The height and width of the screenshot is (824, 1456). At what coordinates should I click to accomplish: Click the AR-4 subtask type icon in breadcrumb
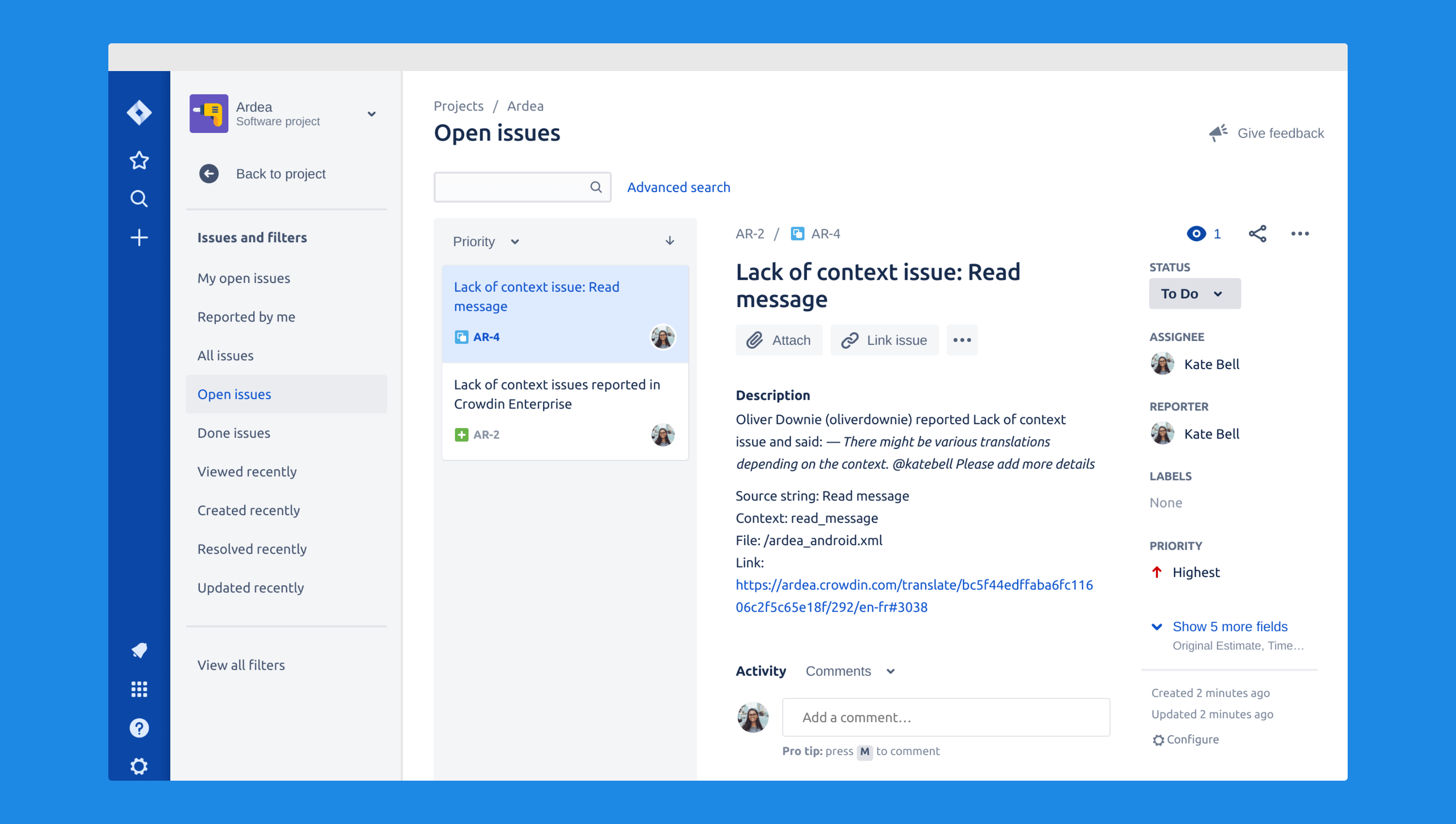tap(797, 234)
